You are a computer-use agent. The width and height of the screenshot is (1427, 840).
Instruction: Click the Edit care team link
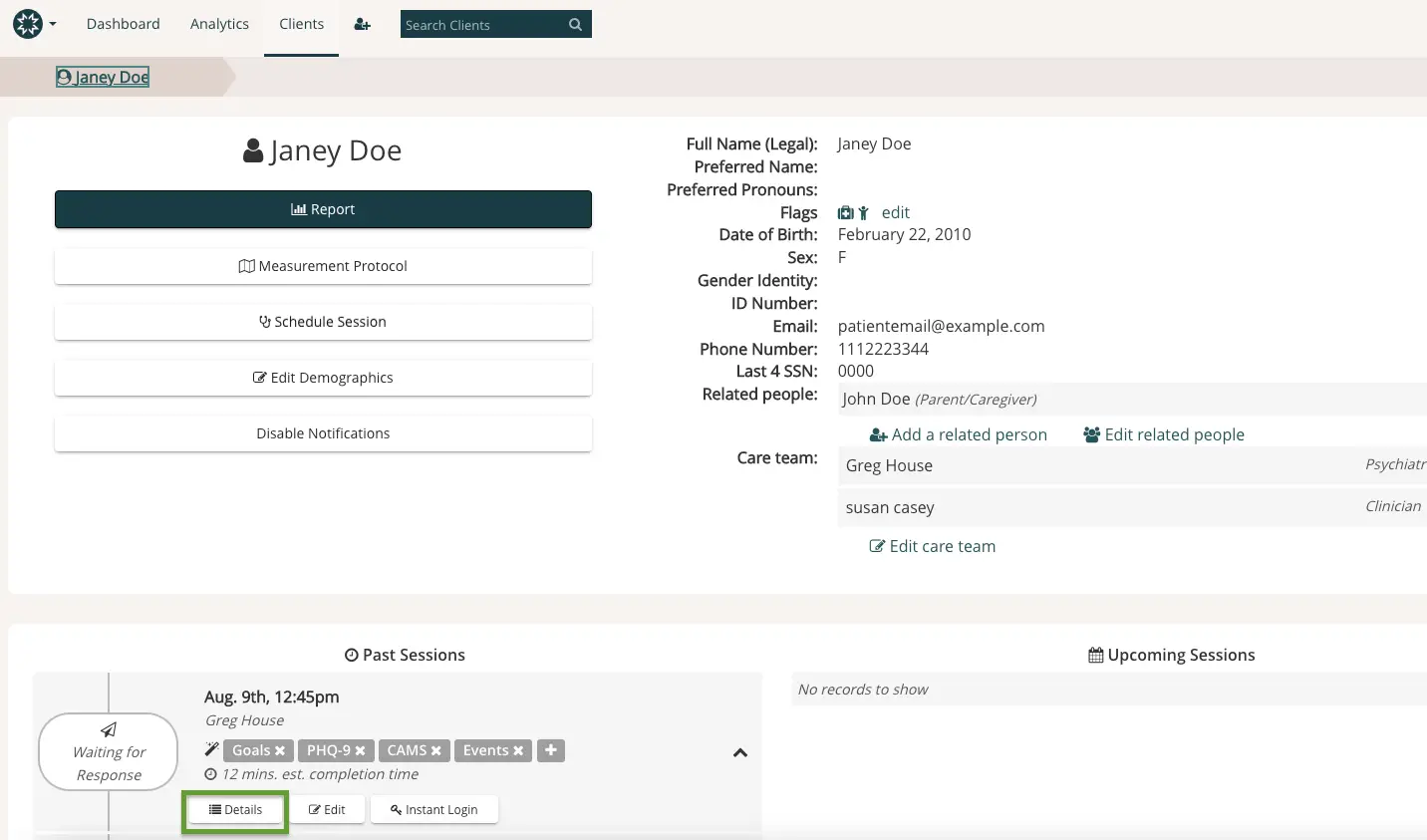click(x=932, y=546)
